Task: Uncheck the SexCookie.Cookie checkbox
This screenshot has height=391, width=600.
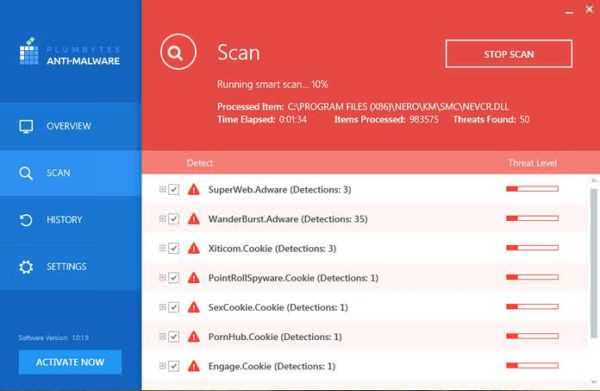Action: (x=174, y=307)
